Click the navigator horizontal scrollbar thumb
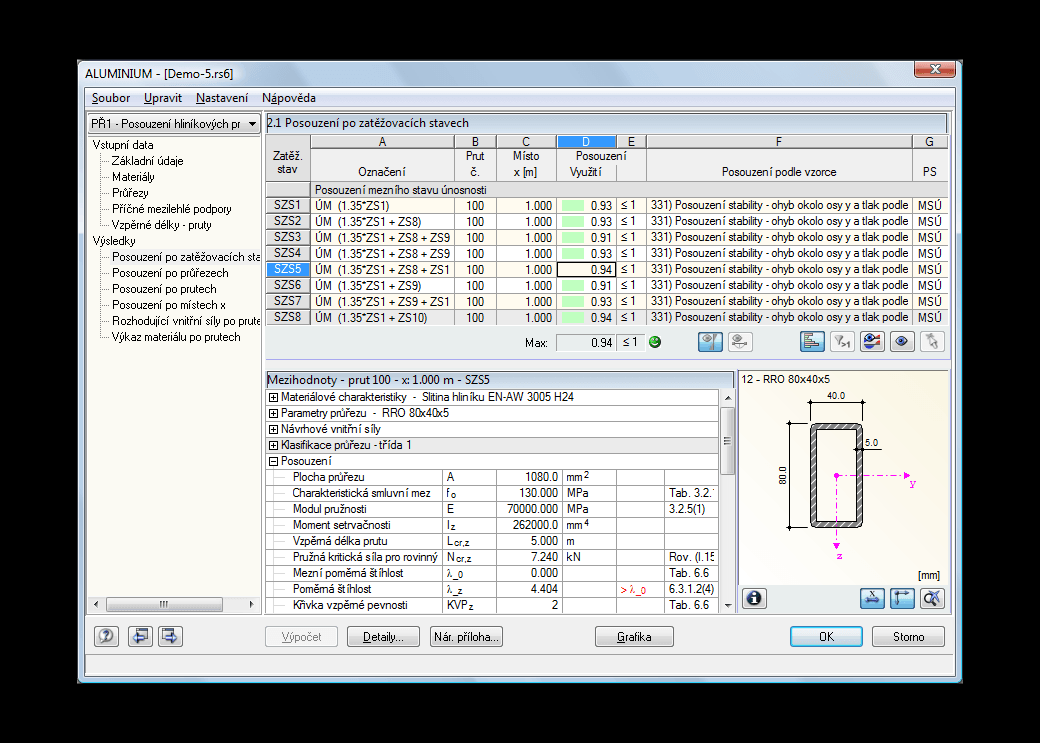 [164, 604]
